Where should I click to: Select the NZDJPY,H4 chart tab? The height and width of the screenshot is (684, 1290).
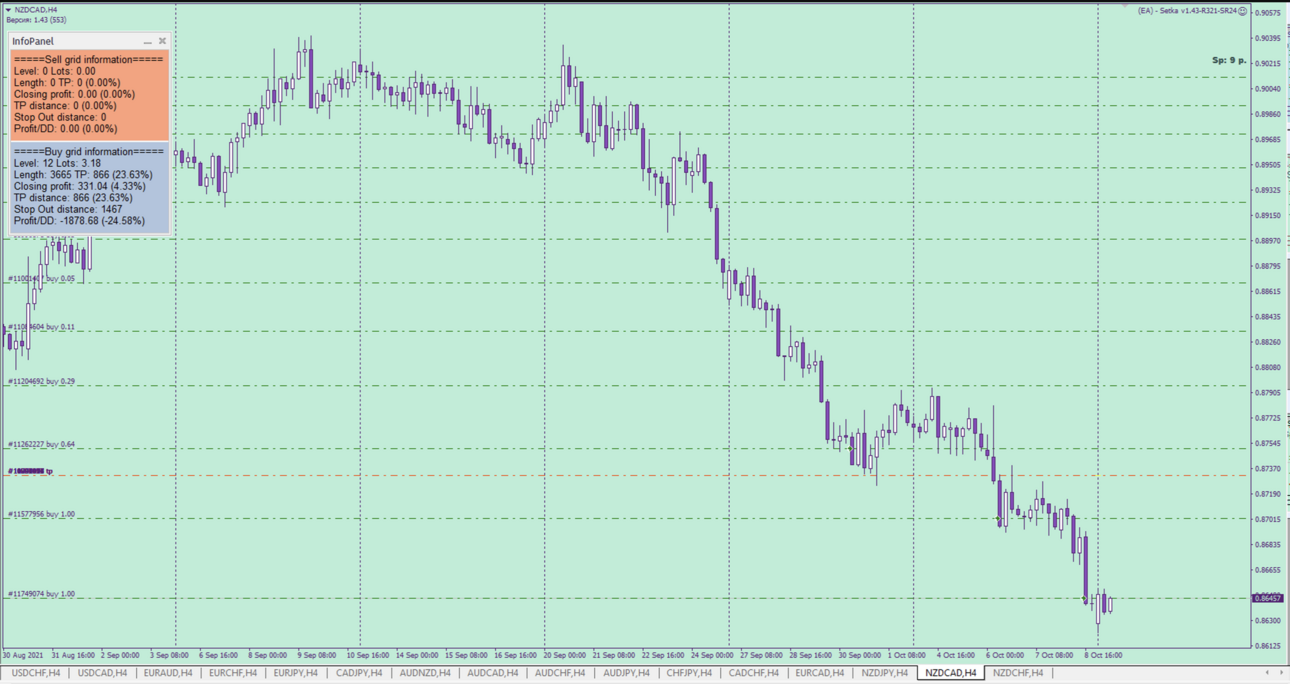884,674
